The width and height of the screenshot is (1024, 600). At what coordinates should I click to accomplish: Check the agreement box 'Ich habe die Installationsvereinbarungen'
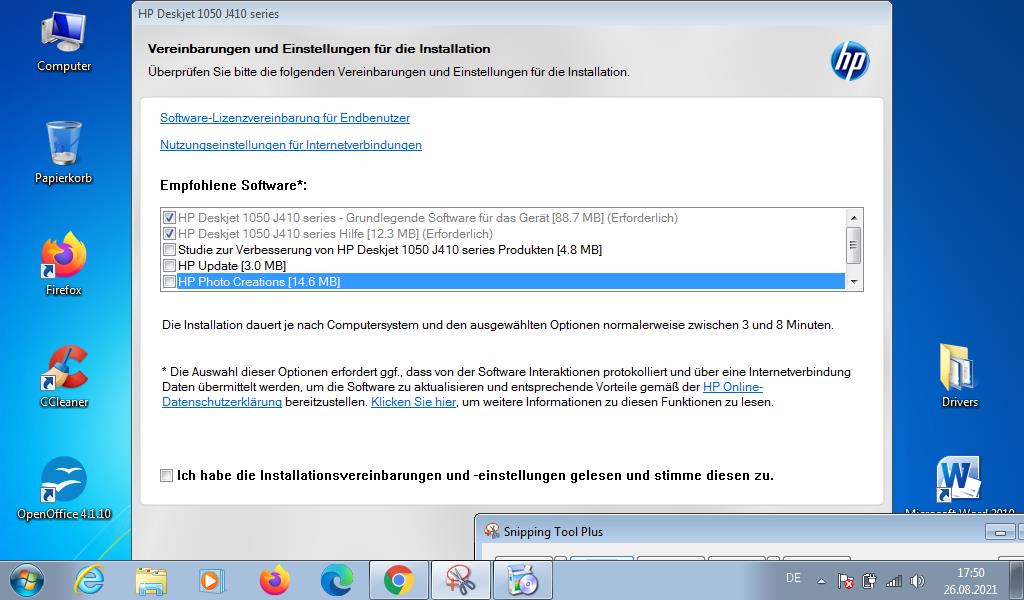tap(167, 475)
